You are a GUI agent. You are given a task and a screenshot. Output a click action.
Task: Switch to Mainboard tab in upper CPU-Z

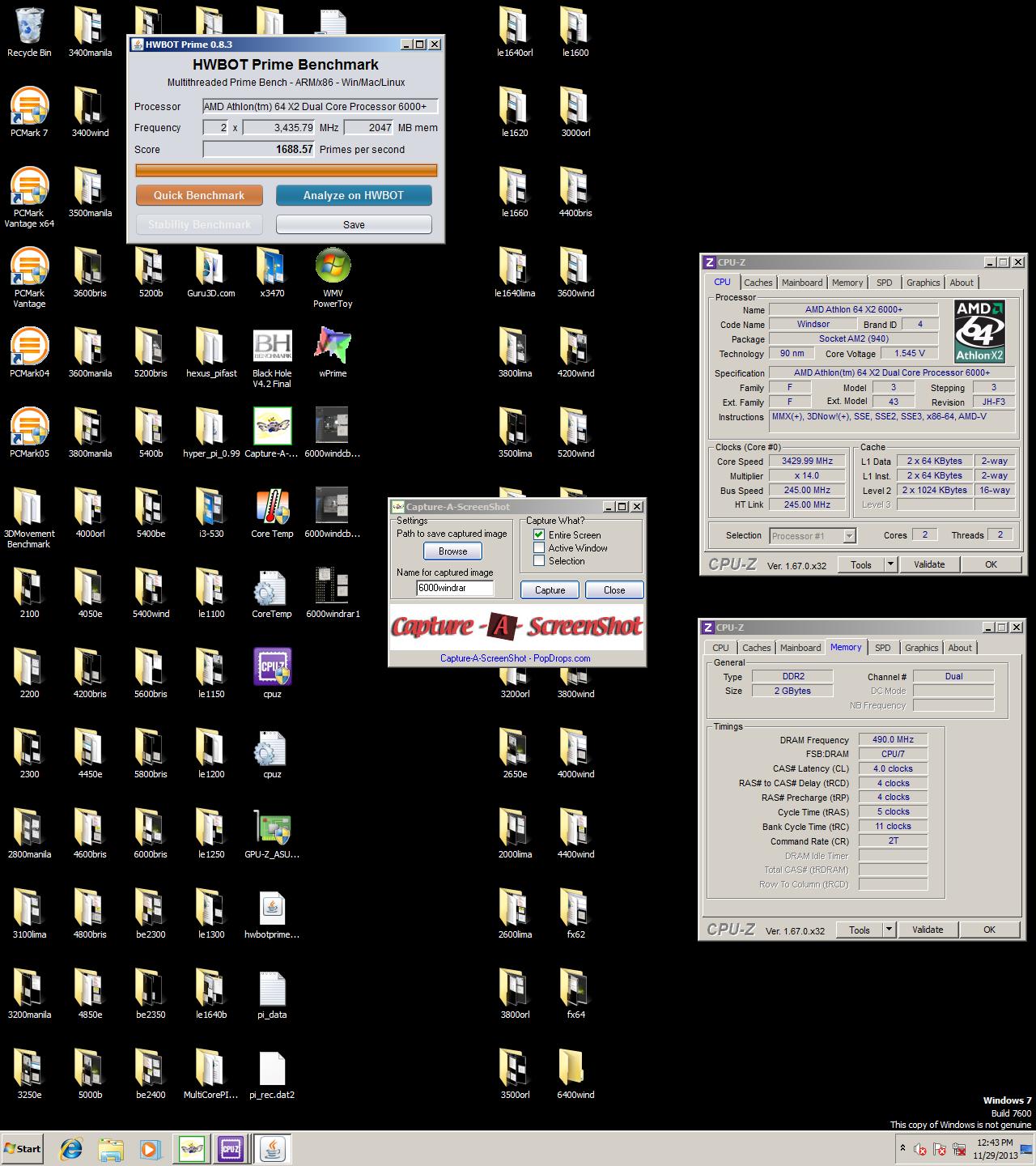802,283
